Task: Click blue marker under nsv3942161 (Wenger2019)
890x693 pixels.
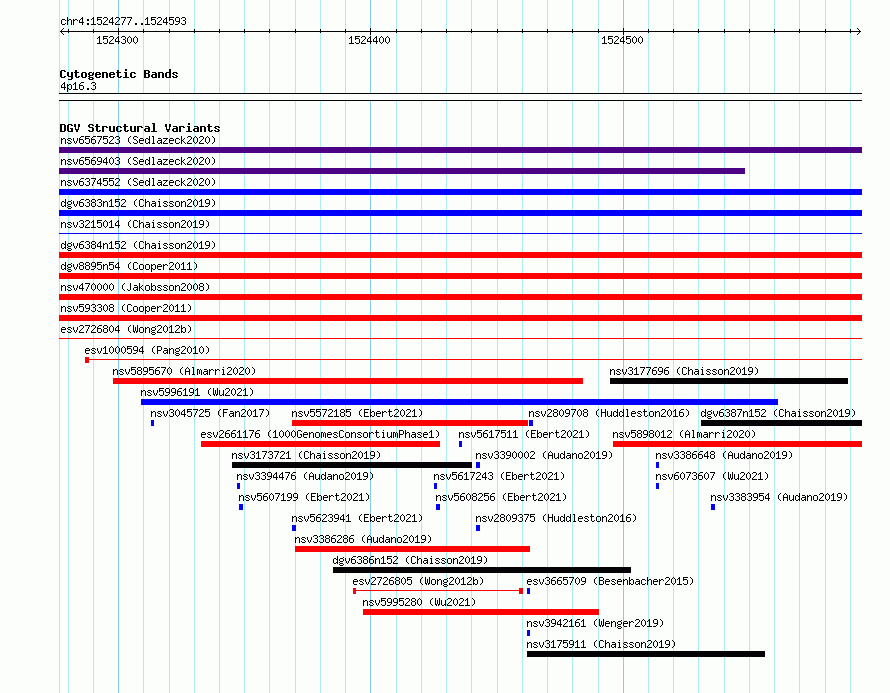Action: tap(528, 633)
